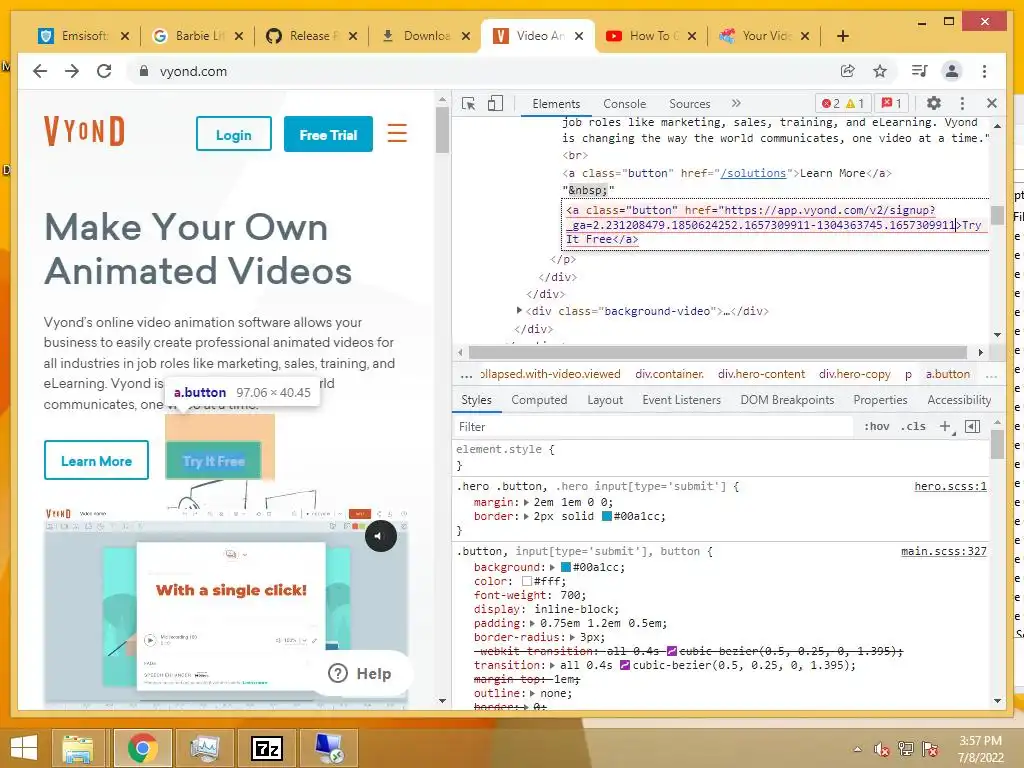Expand the border shorthand in hero rule
Screen dimensions: 1024x768
pyautogui.click(x=526, y=516)
